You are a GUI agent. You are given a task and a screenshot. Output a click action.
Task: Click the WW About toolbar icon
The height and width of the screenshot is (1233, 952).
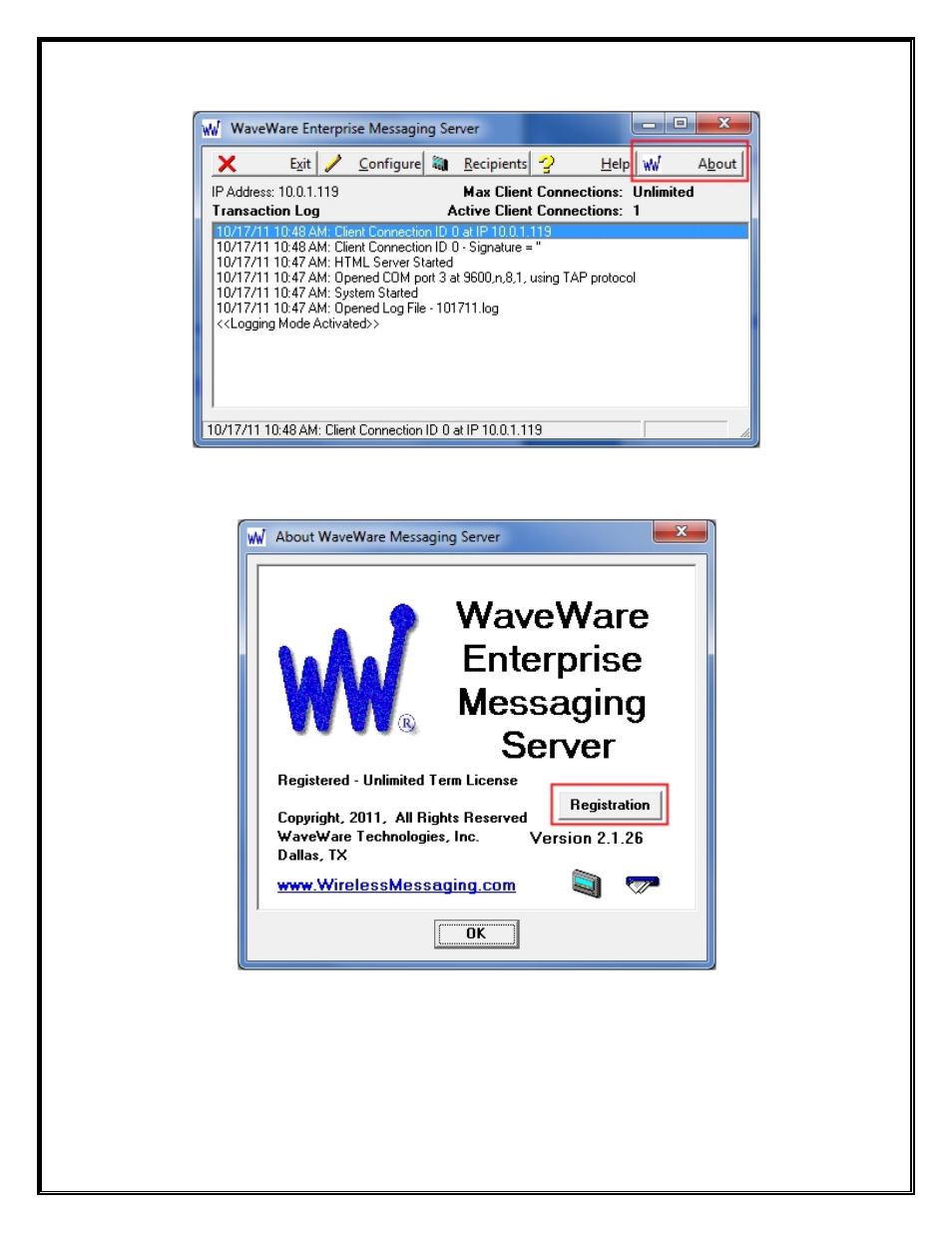[x=652, y=164]
